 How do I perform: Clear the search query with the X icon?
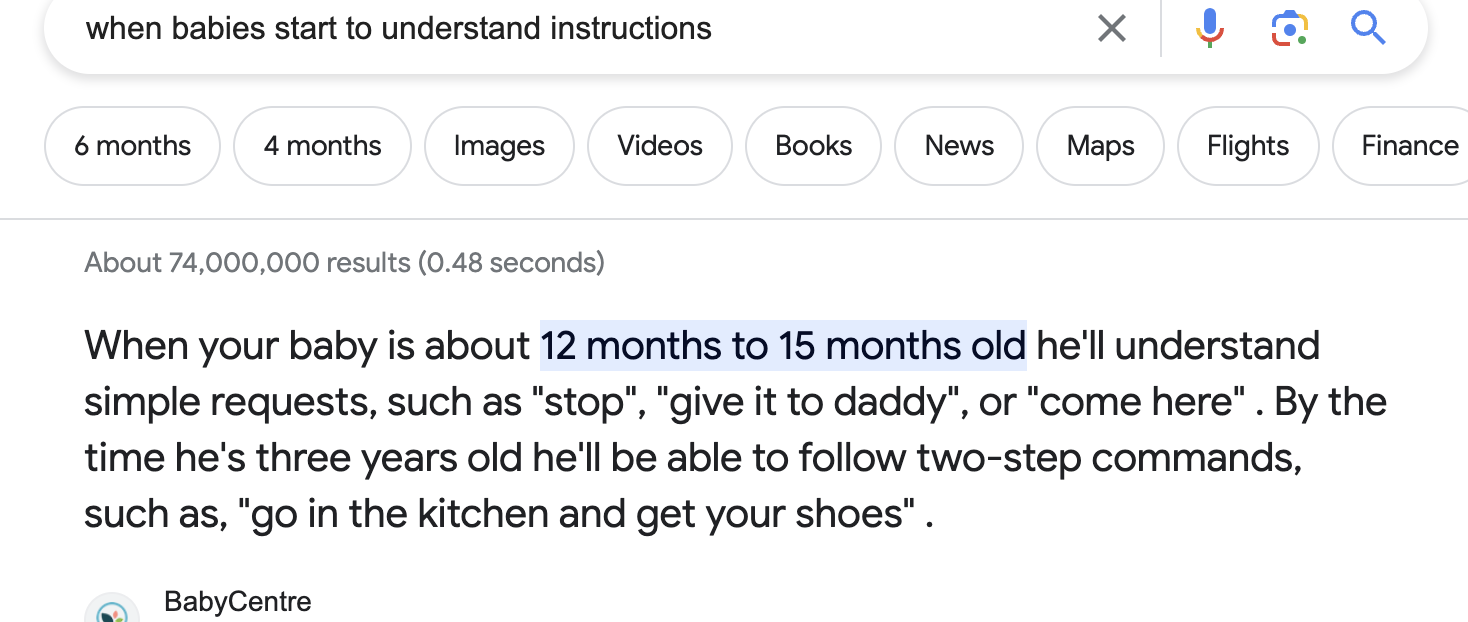point(1111,29)
